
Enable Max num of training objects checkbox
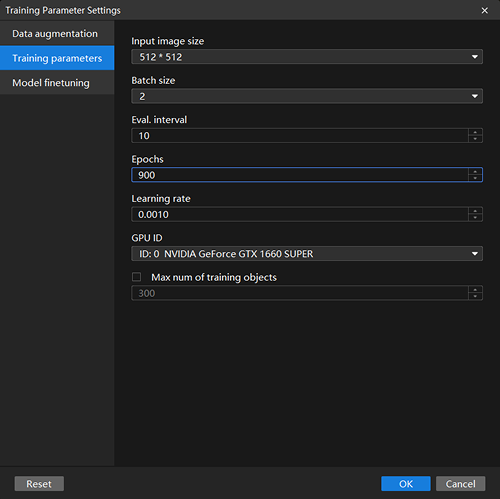(136, 277)
